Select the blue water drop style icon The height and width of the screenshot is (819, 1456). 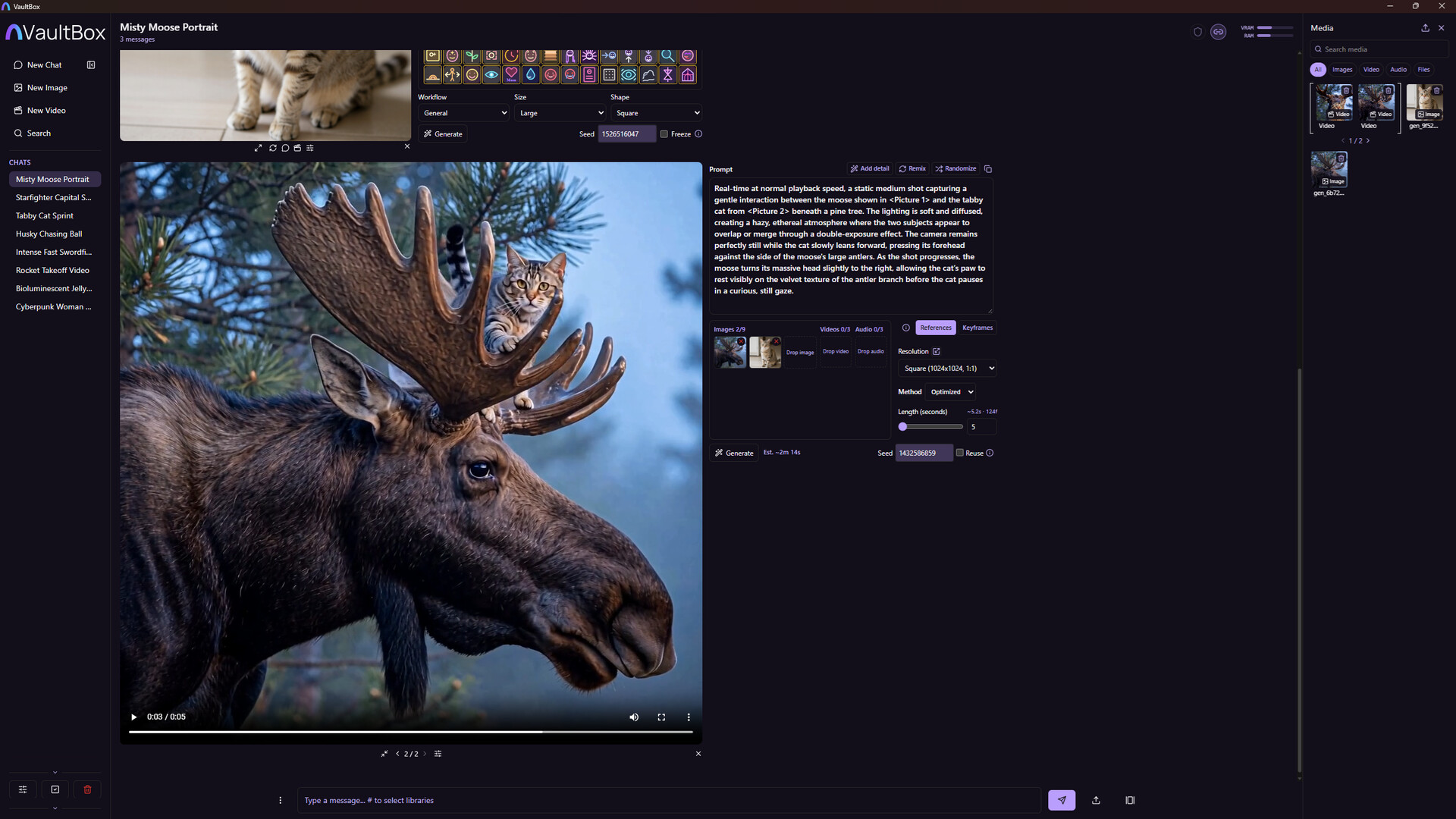[531, 75]
